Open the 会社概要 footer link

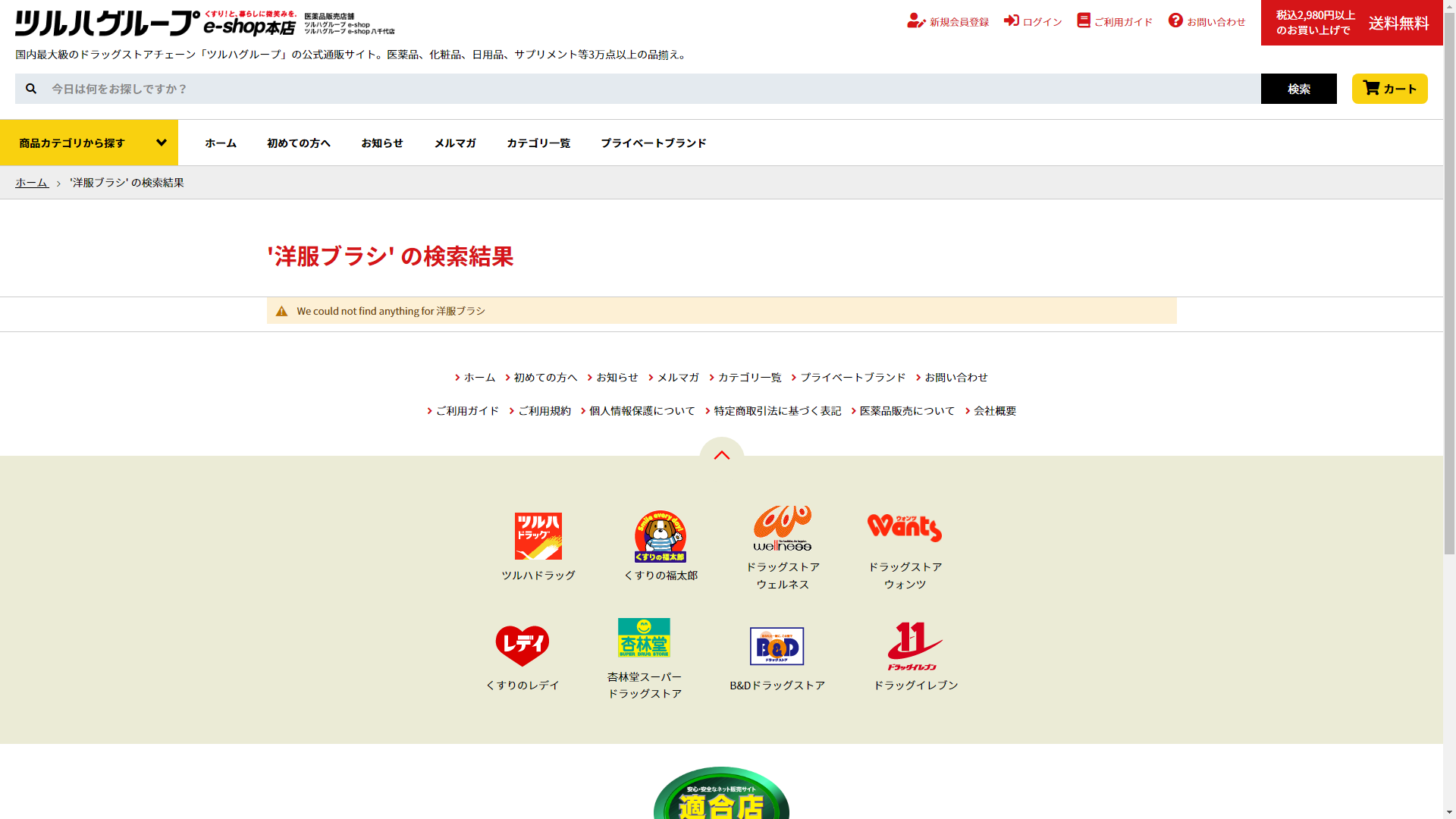point(994,411)
